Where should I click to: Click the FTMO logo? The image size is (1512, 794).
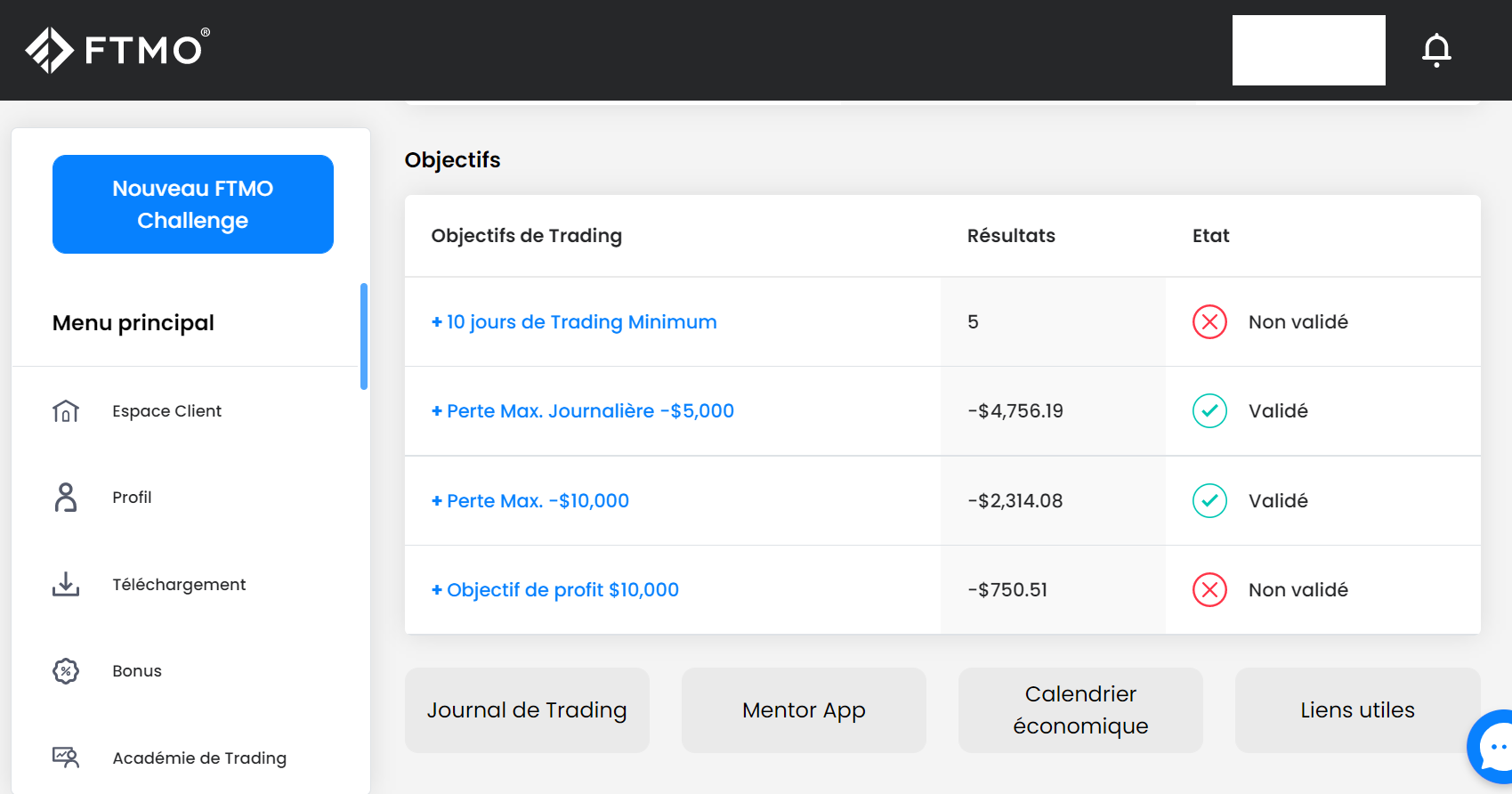tap(117, 50)
